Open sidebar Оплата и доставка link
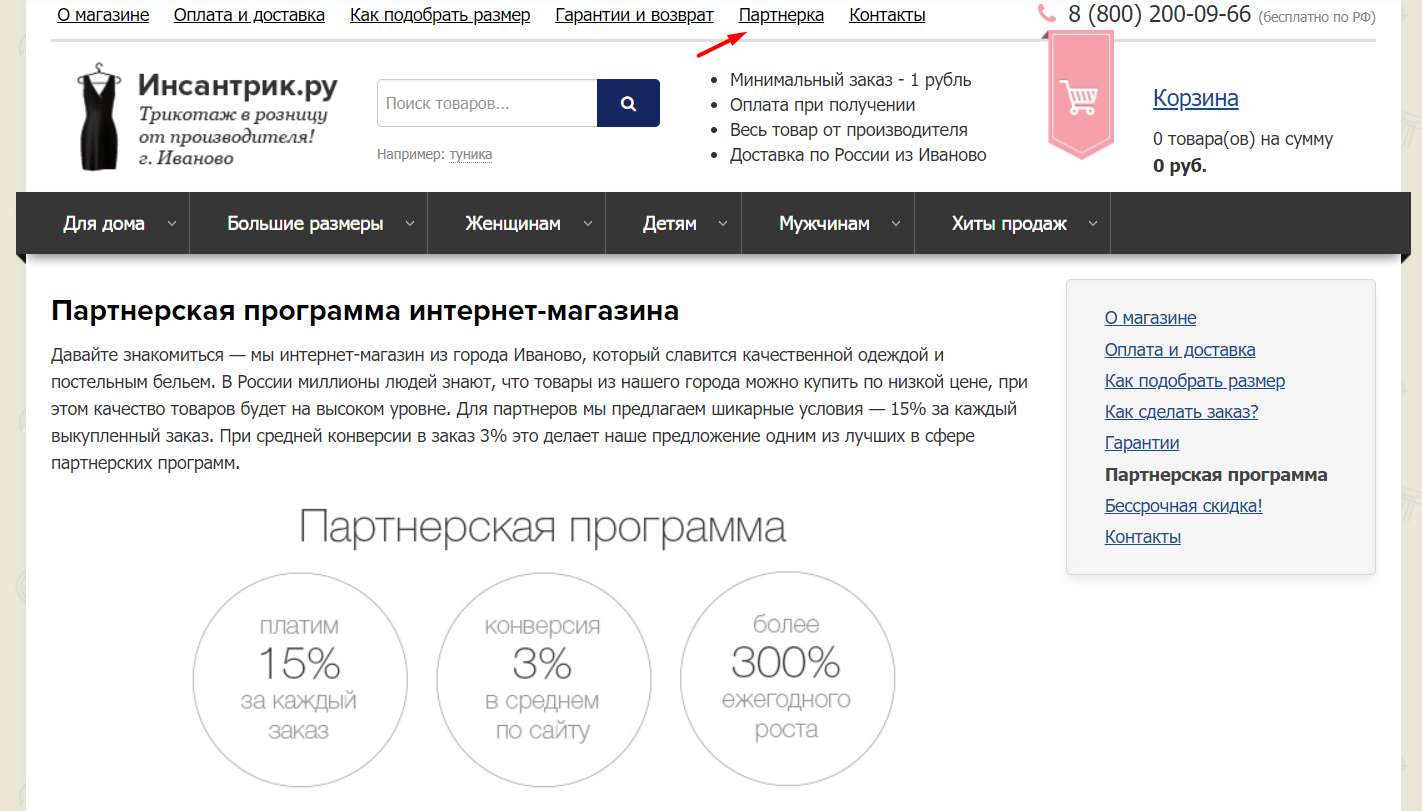 click(x=1179, y=350)
